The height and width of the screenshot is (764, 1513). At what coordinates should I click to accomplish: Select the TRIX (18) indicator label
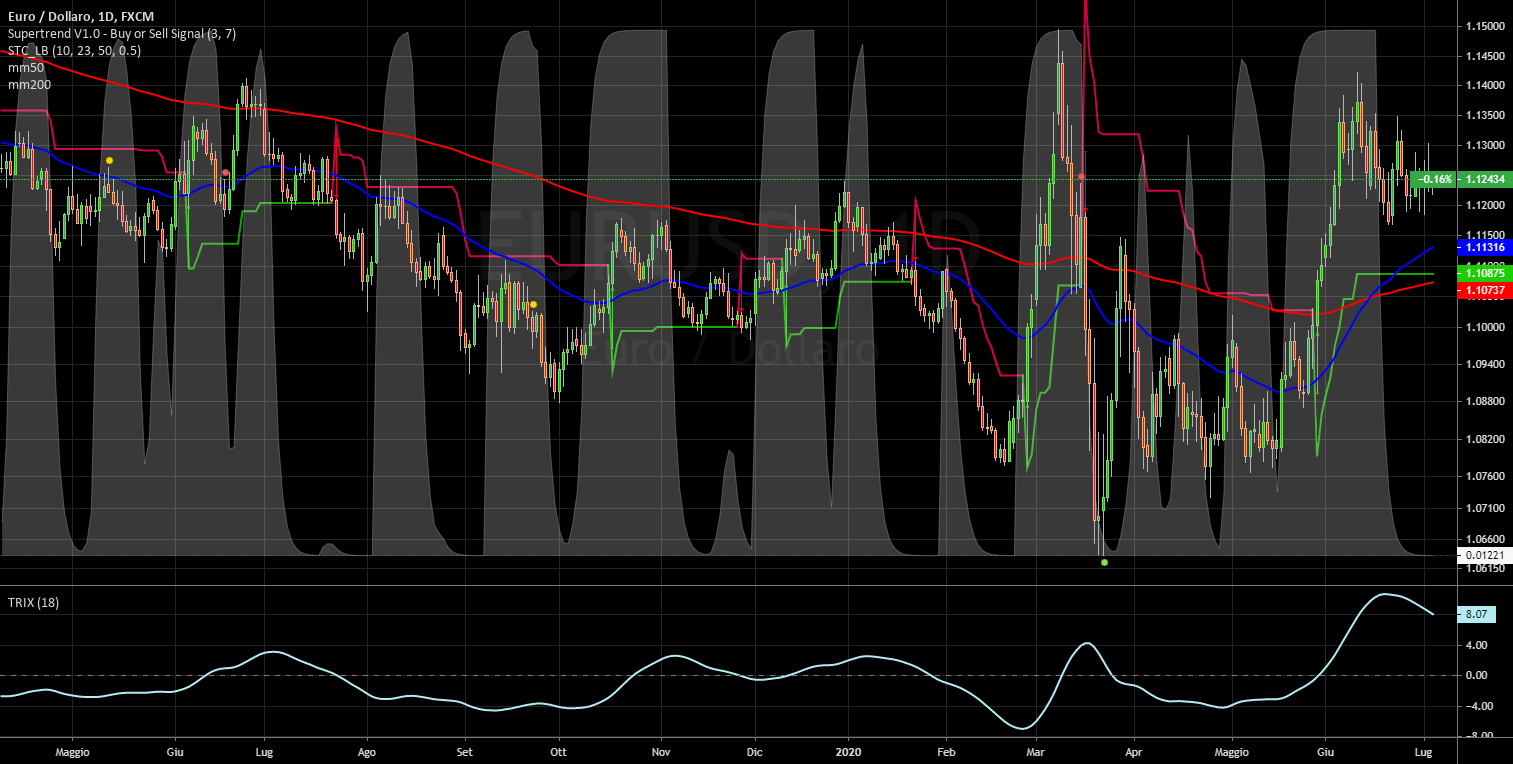[x=33, y=603]
